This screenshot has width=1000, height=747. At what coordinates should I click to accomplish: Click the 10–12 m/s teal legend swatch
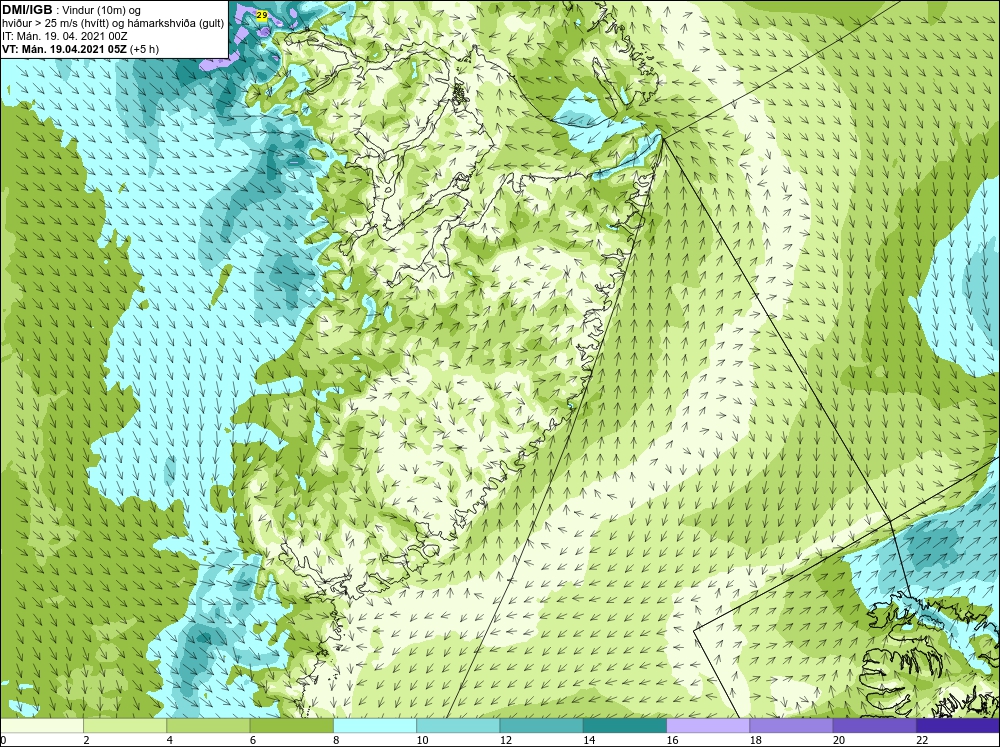click(458, 725)
